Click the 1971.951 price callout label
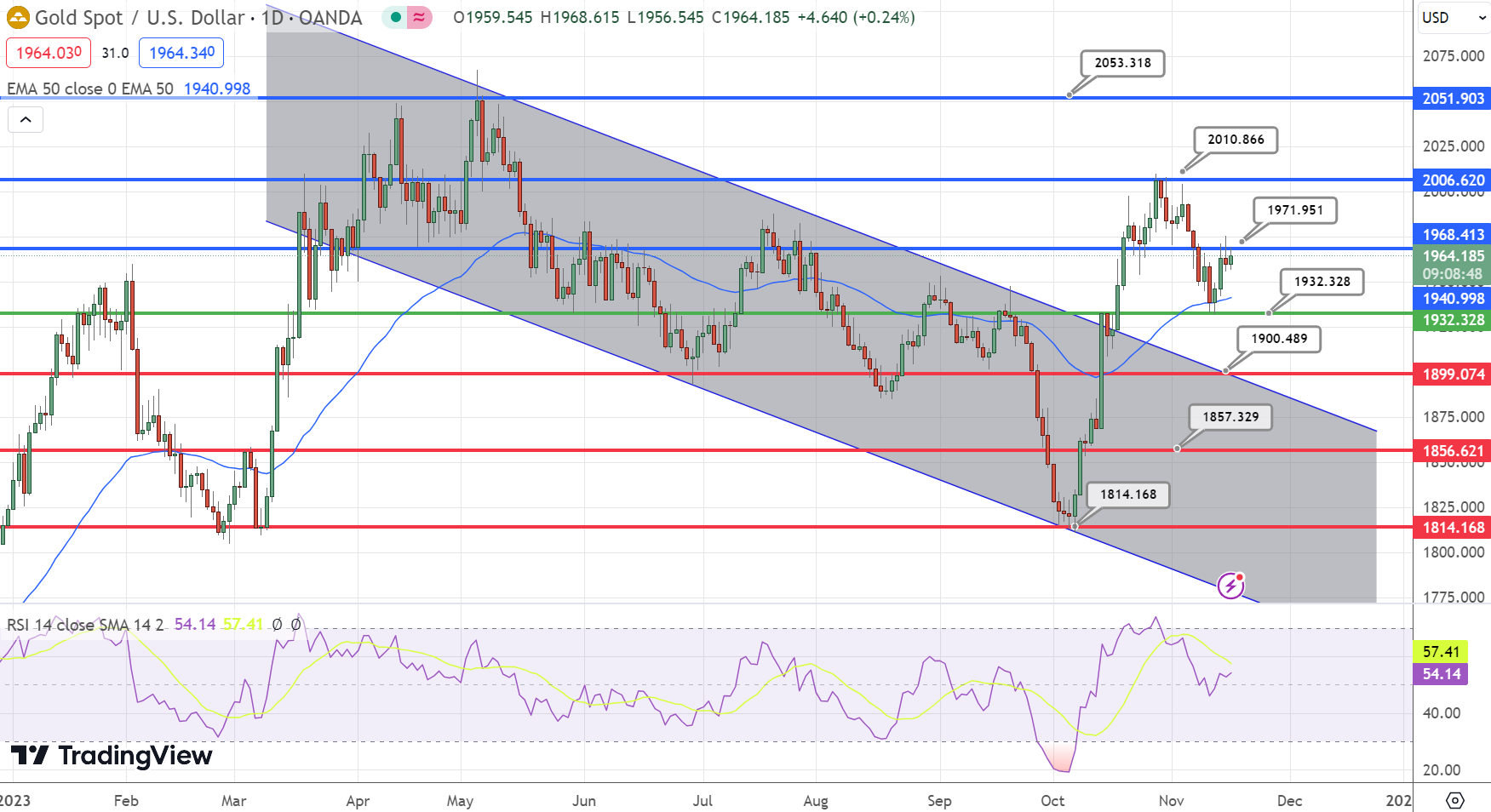The height and width of the screenshot is (812, 1491). tap(1295, 210)
